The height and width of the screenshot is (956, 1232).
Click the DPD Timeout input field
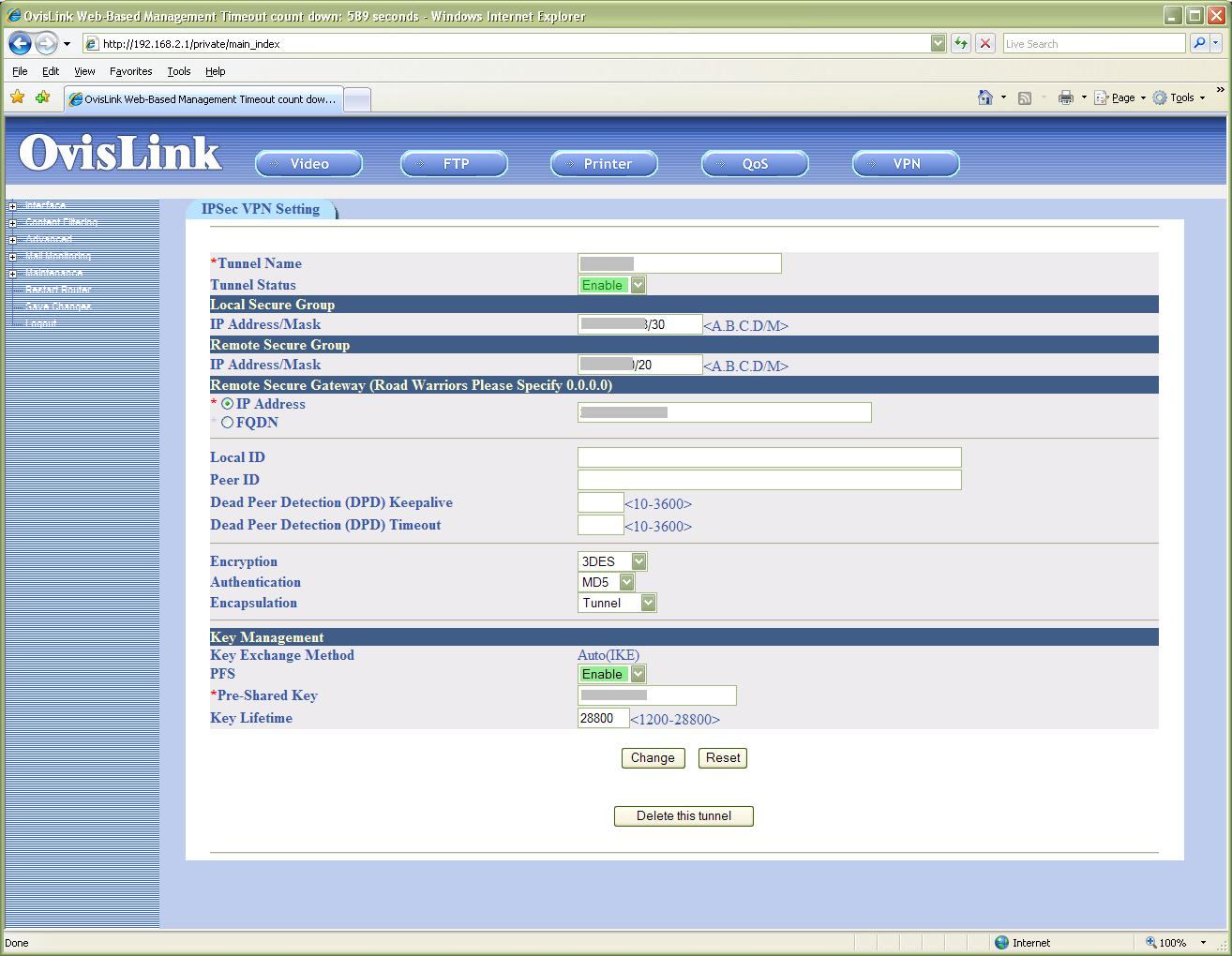[x=601, y=525]
